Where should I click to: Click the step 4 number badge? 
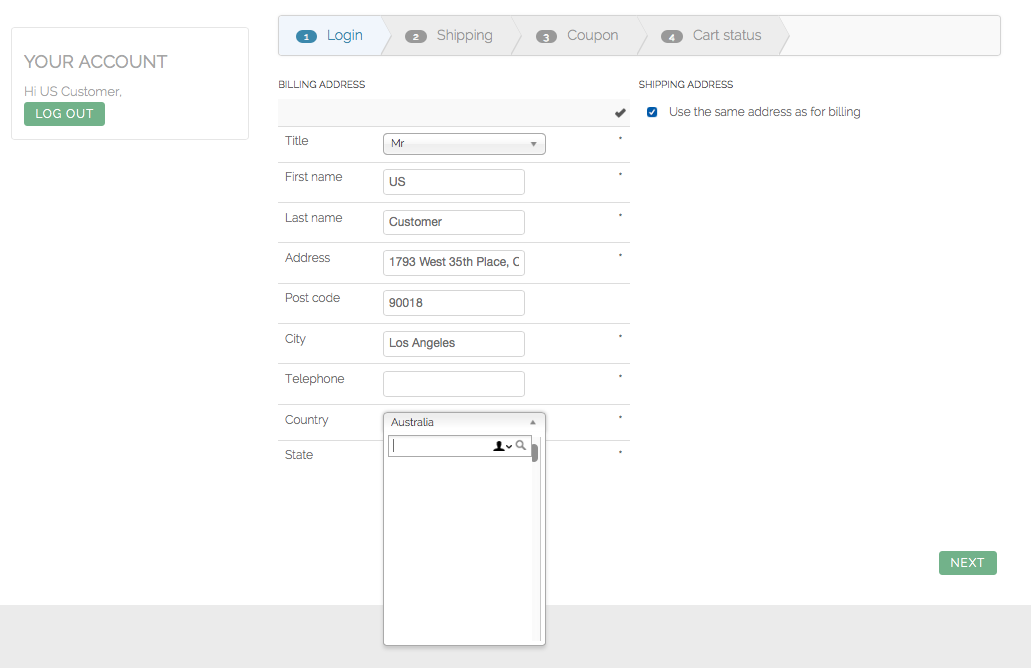672,37
